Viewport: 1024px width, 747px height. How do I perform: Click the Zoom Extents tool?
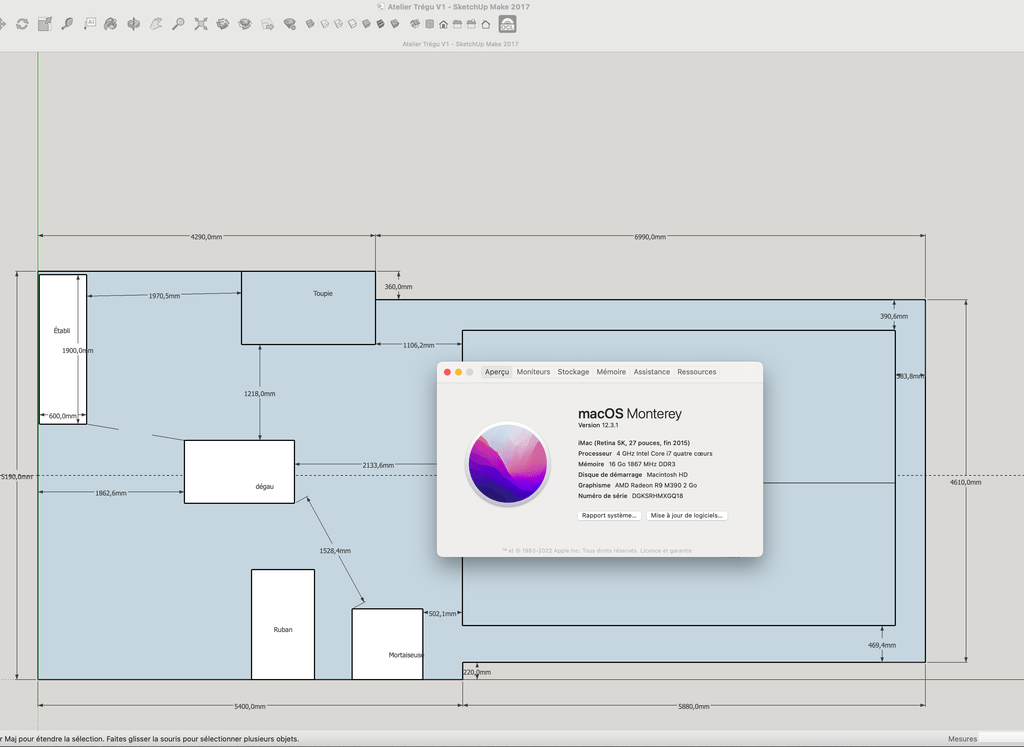[x=200, y=24]
